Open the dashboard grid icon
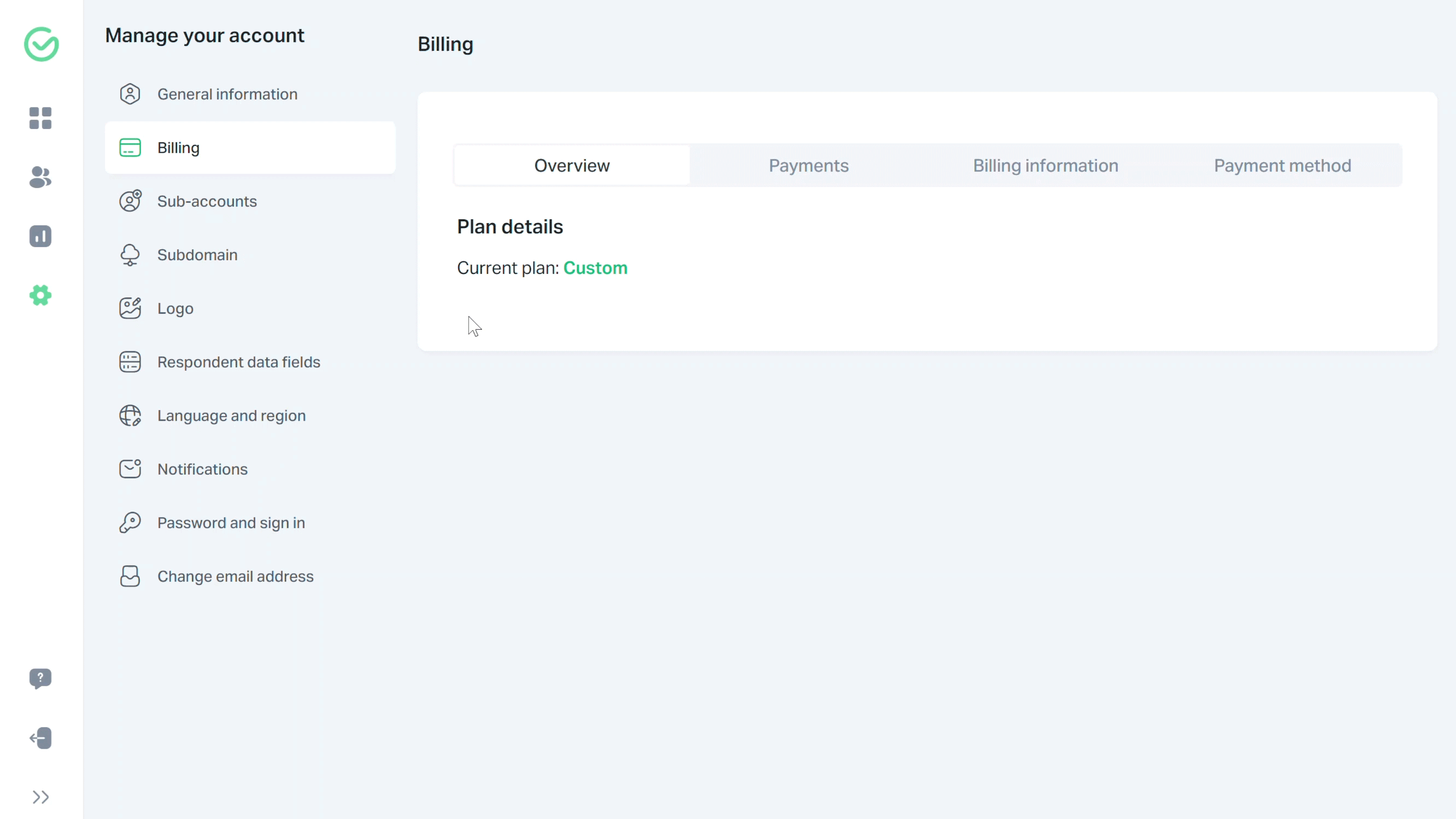 pos(40,118)
